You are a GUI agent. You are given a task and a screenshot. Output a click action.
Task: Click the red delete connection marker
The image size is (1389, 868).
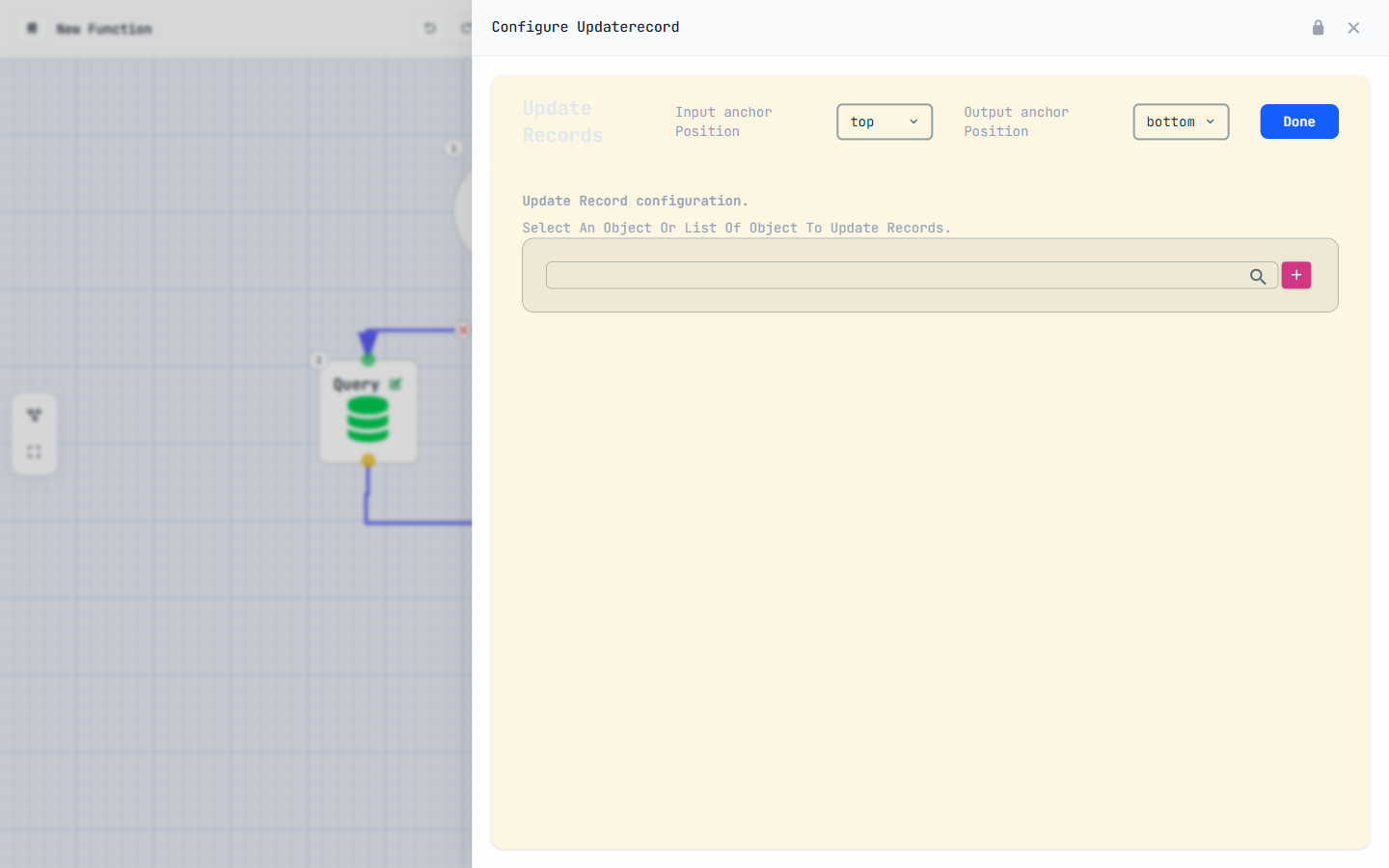(x=463, y=330)
